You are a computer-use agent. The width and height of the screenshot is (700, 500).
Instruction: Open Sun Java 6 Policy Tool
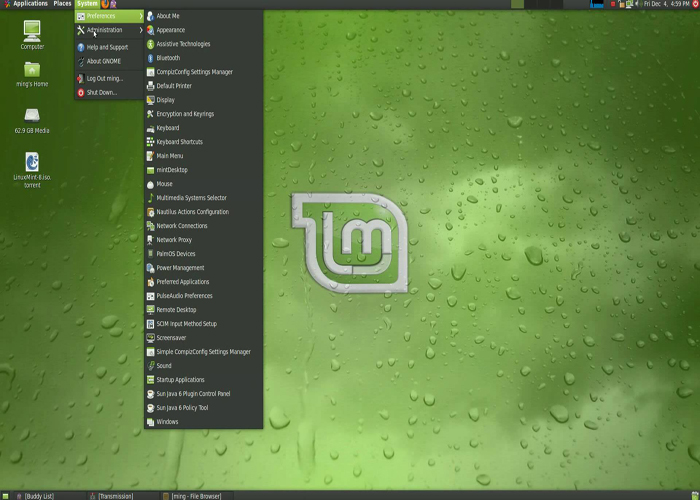click(x=203, y=408)
